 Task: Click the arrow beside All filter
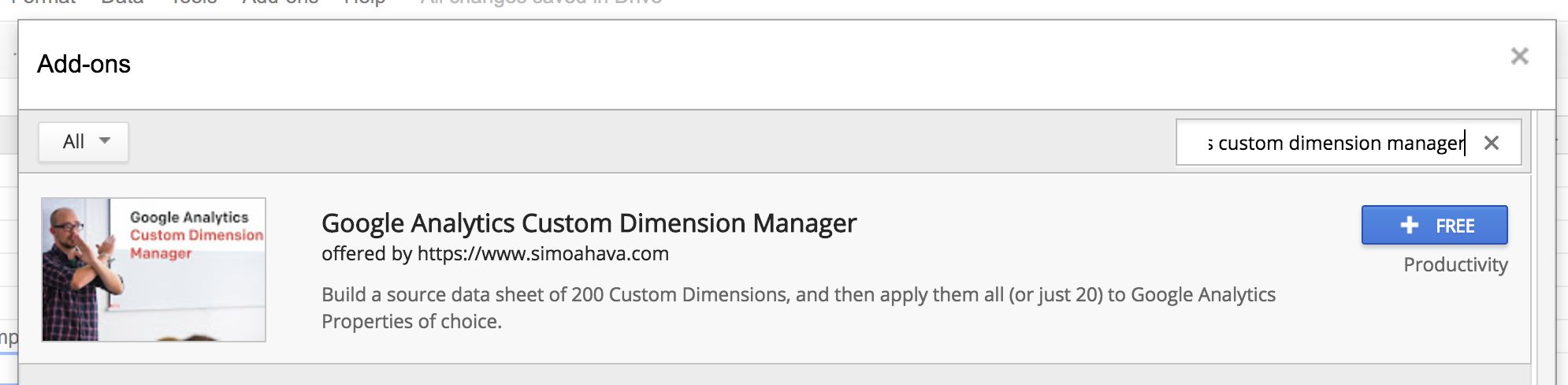(x=105, y=140)
